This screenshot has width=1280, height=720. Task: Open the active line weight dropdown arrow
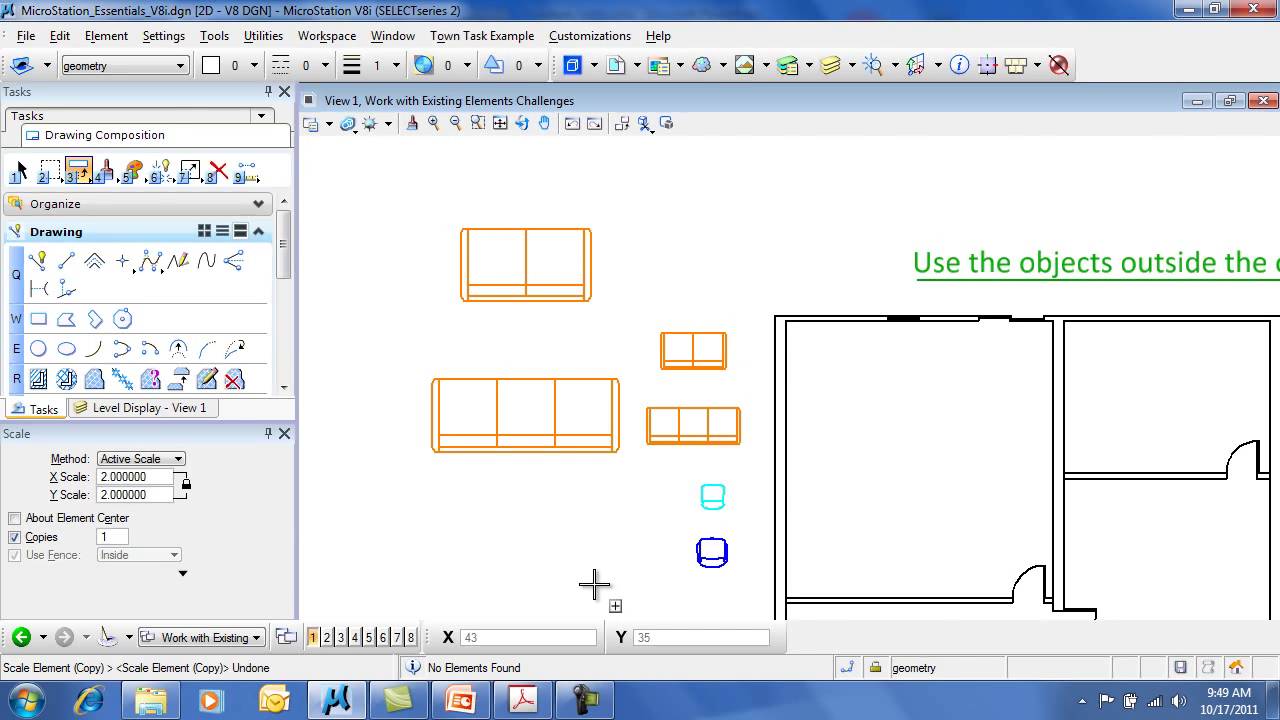pos(396,65)
